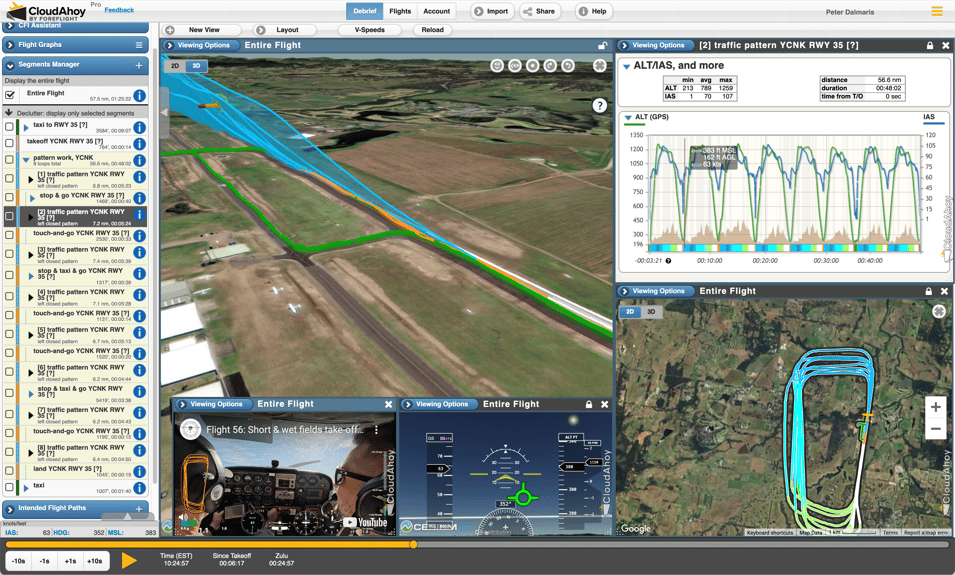Open the hamburger menu at top right

pyautogui.click(x=937, y=12)
